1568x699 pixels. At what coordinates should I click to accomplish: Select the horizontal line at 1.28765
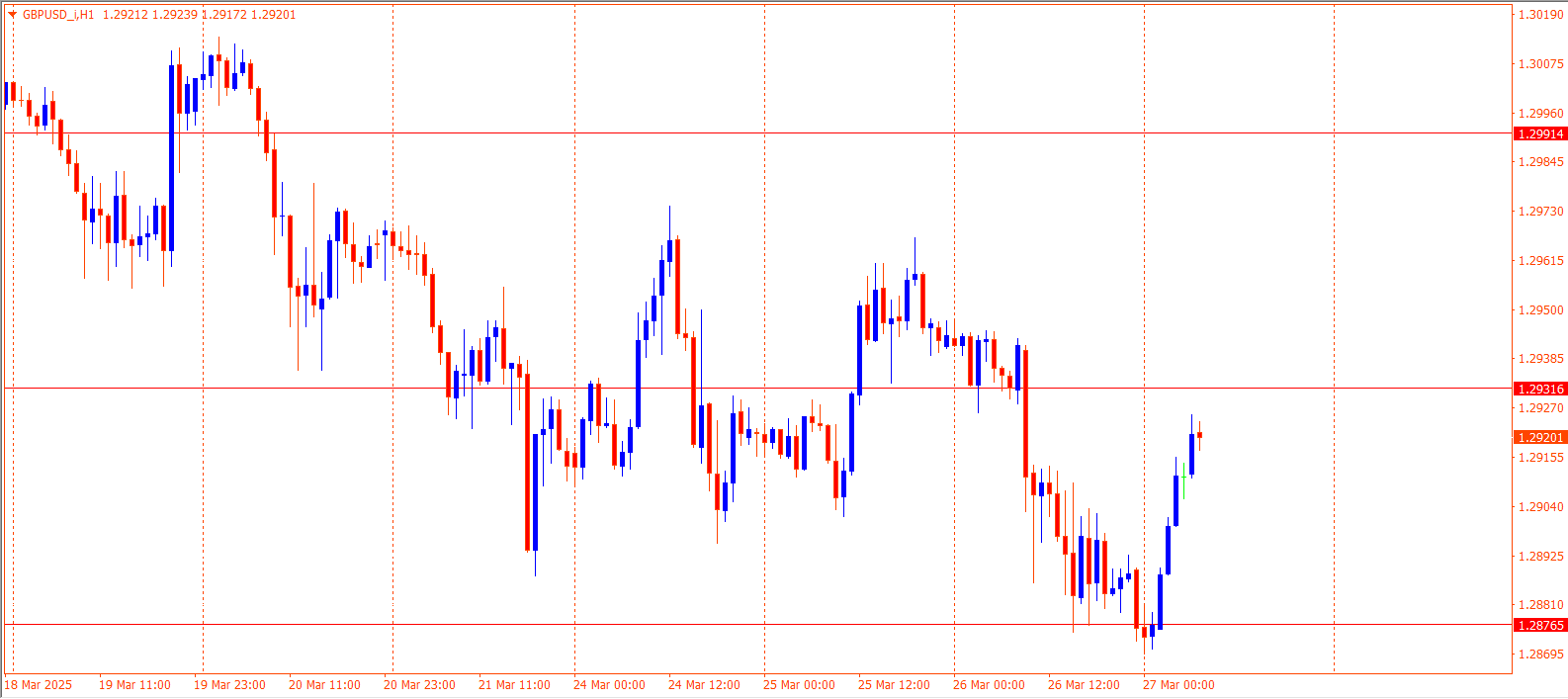[x=758, y=624]
